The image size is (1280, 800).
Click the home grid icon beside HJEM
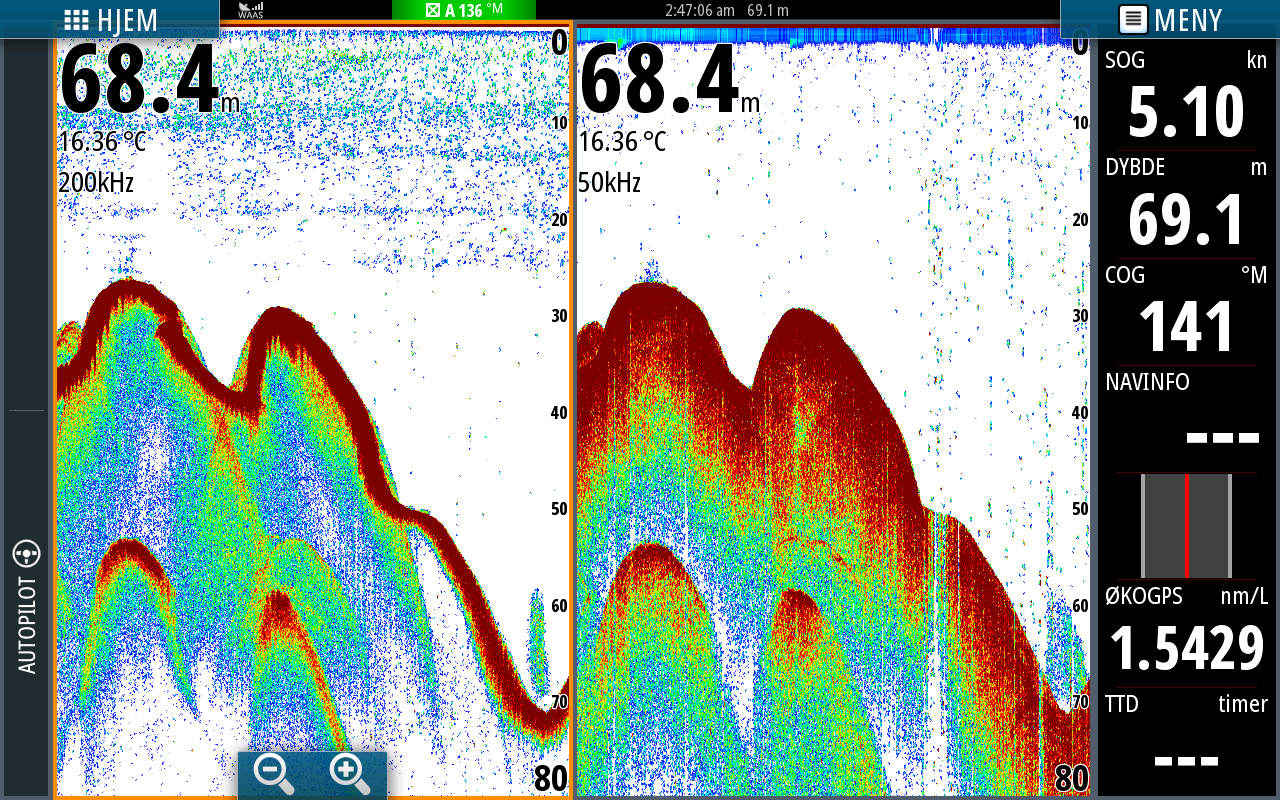tap(76, 19)
